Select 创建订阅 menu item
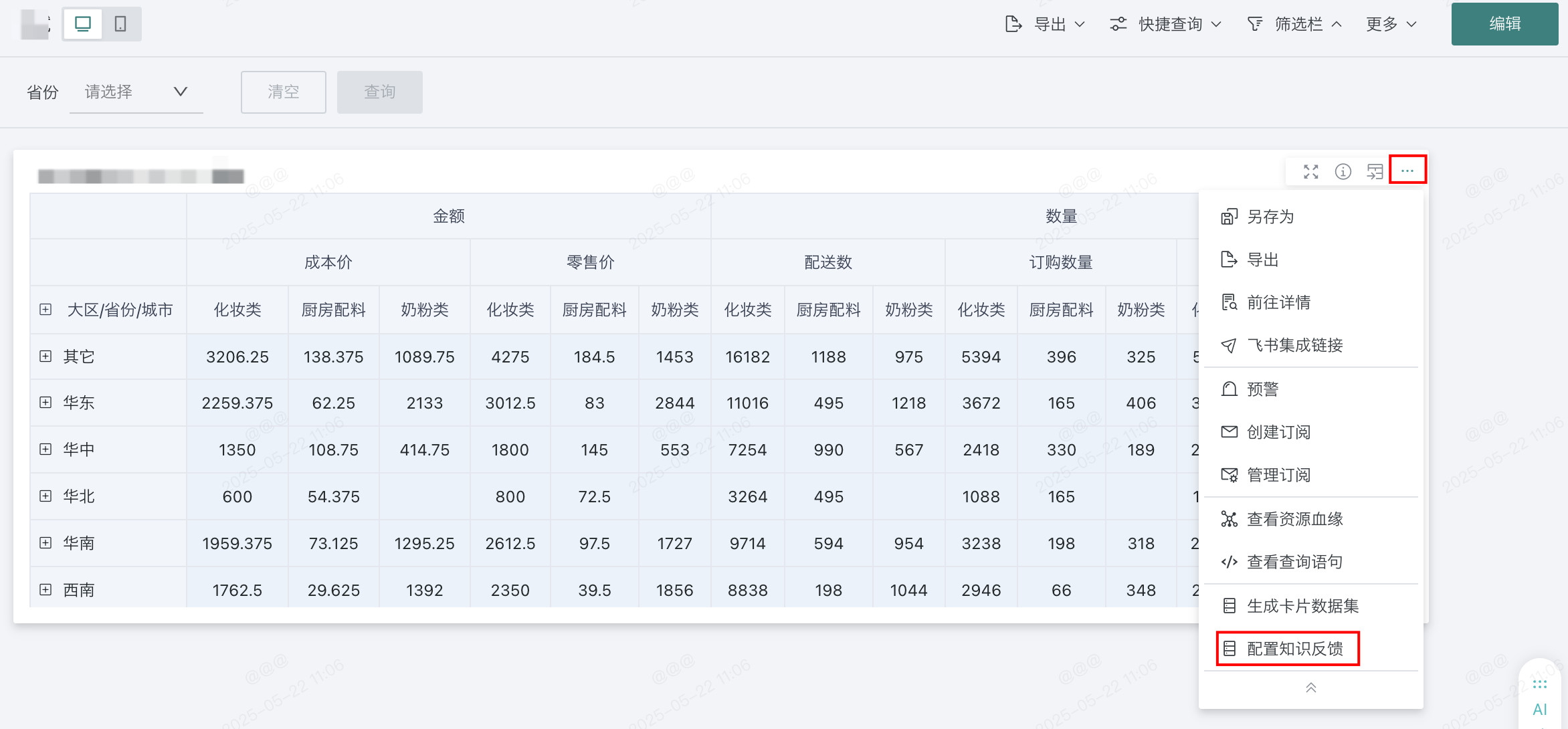1568x729 pixels. tap(1311, 432)
